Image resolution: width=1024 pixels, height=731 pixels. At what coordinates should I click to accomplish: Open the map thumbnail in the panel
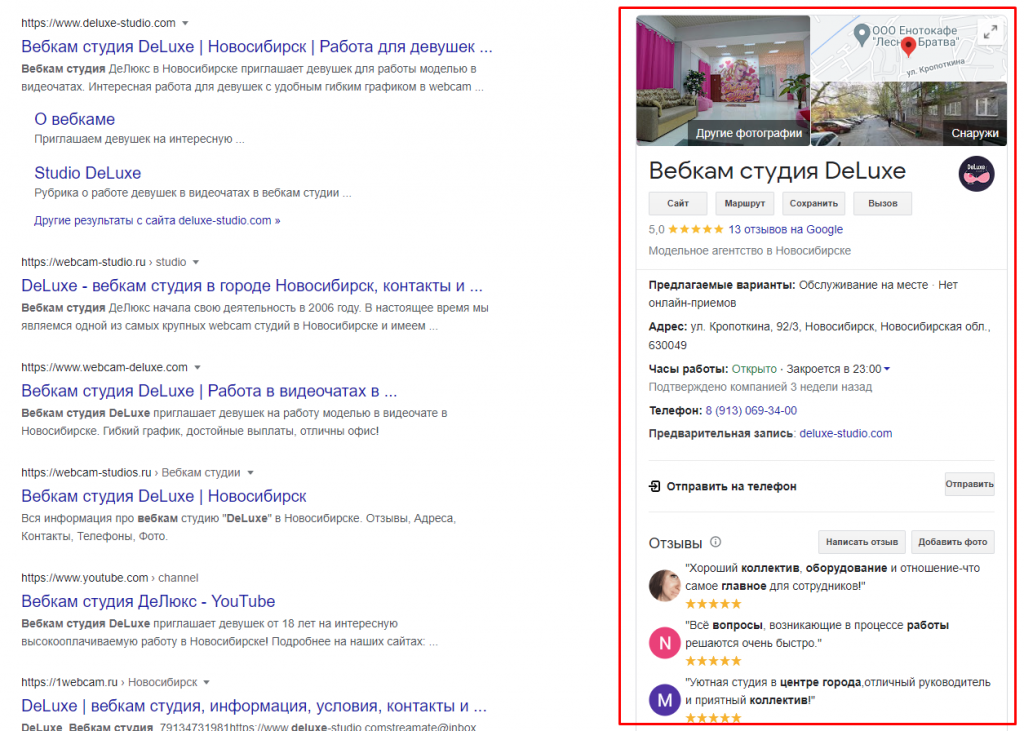(908, 48)
